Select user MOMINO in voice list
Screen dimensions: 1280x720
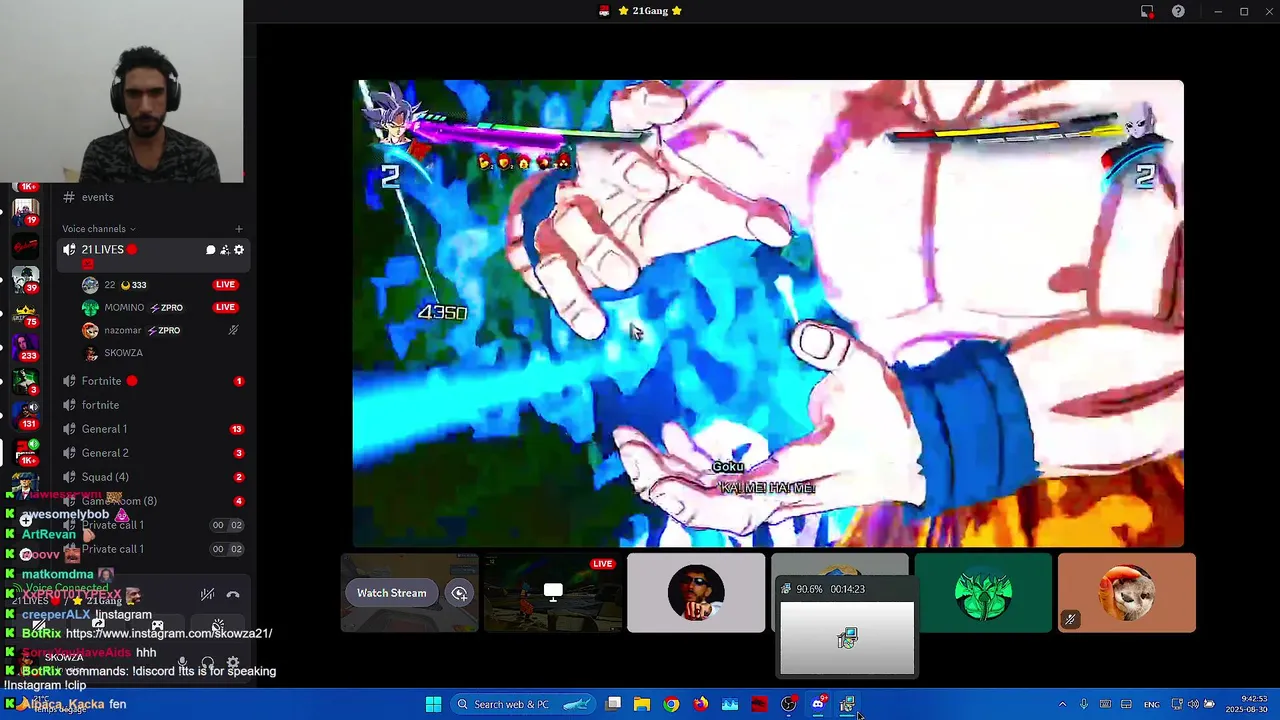160,308
